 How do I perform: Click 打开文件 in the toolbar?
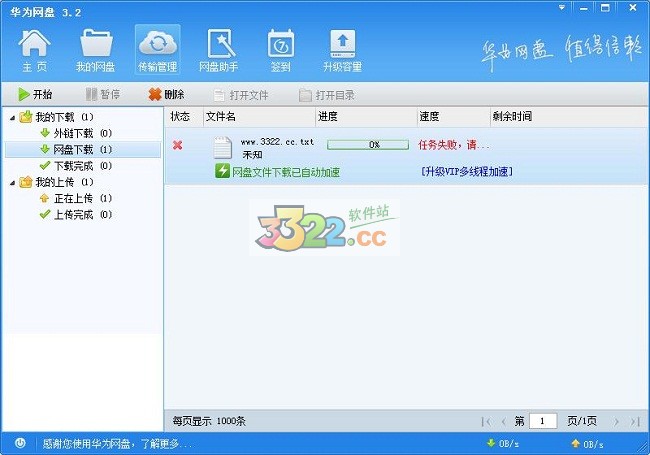click(241, 95)
